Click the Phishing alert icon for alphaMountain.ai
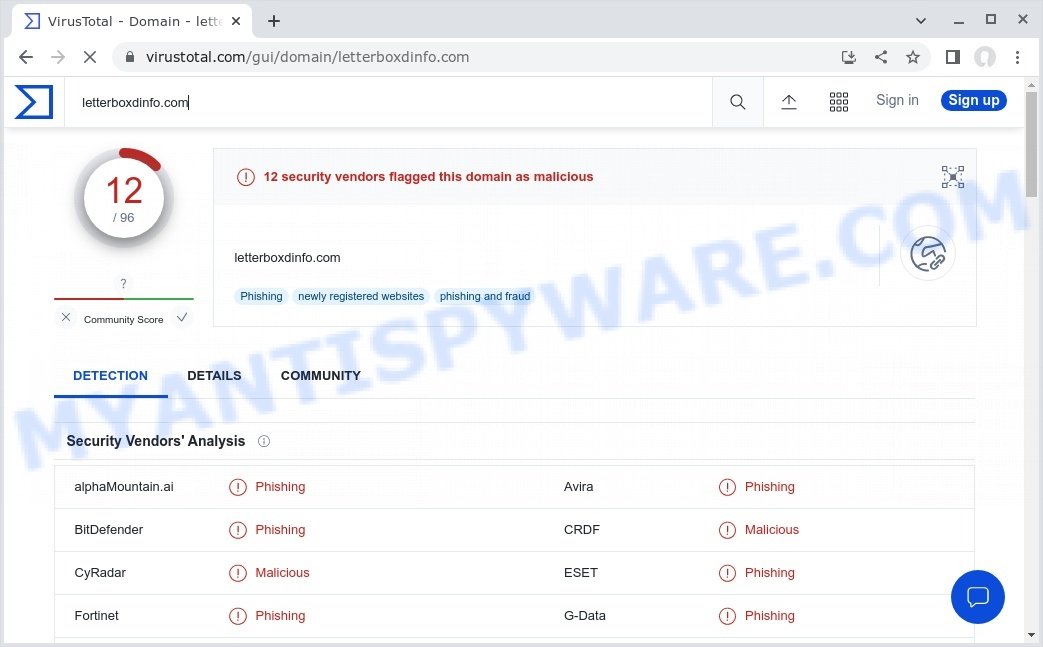The height and width of the screenshot is (647, 1043). (x=237, y=487)
